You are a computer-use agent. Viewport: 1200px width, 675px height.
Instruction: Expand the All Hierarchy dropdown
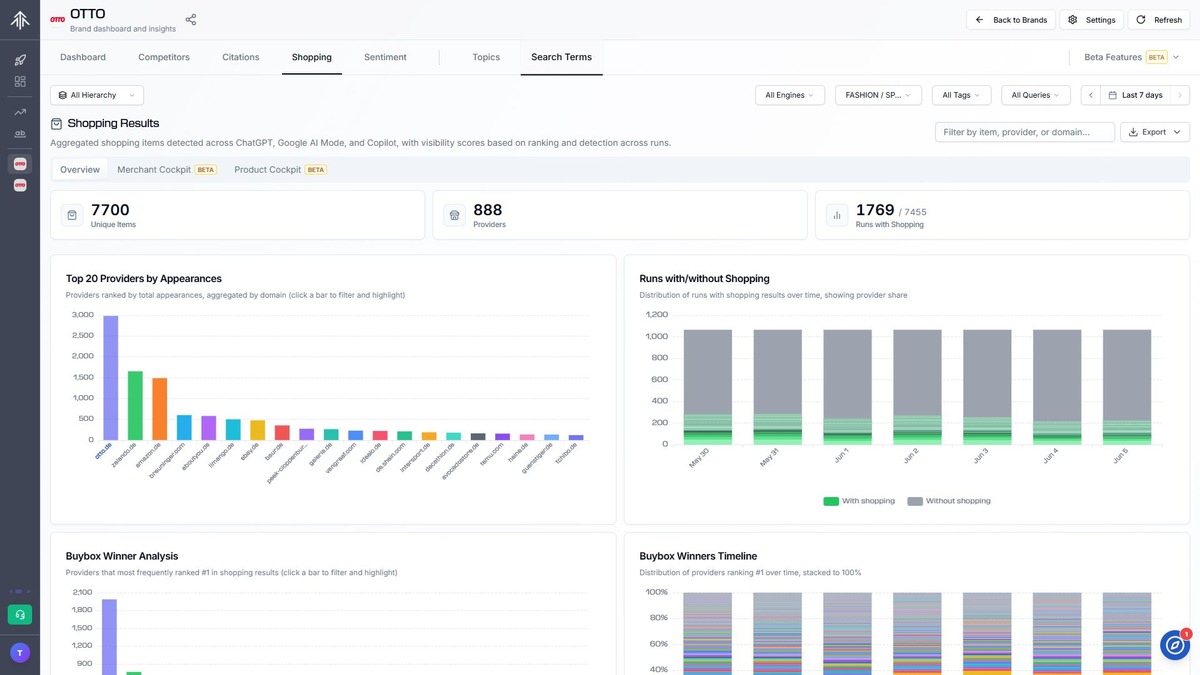[x=97, y=95]
